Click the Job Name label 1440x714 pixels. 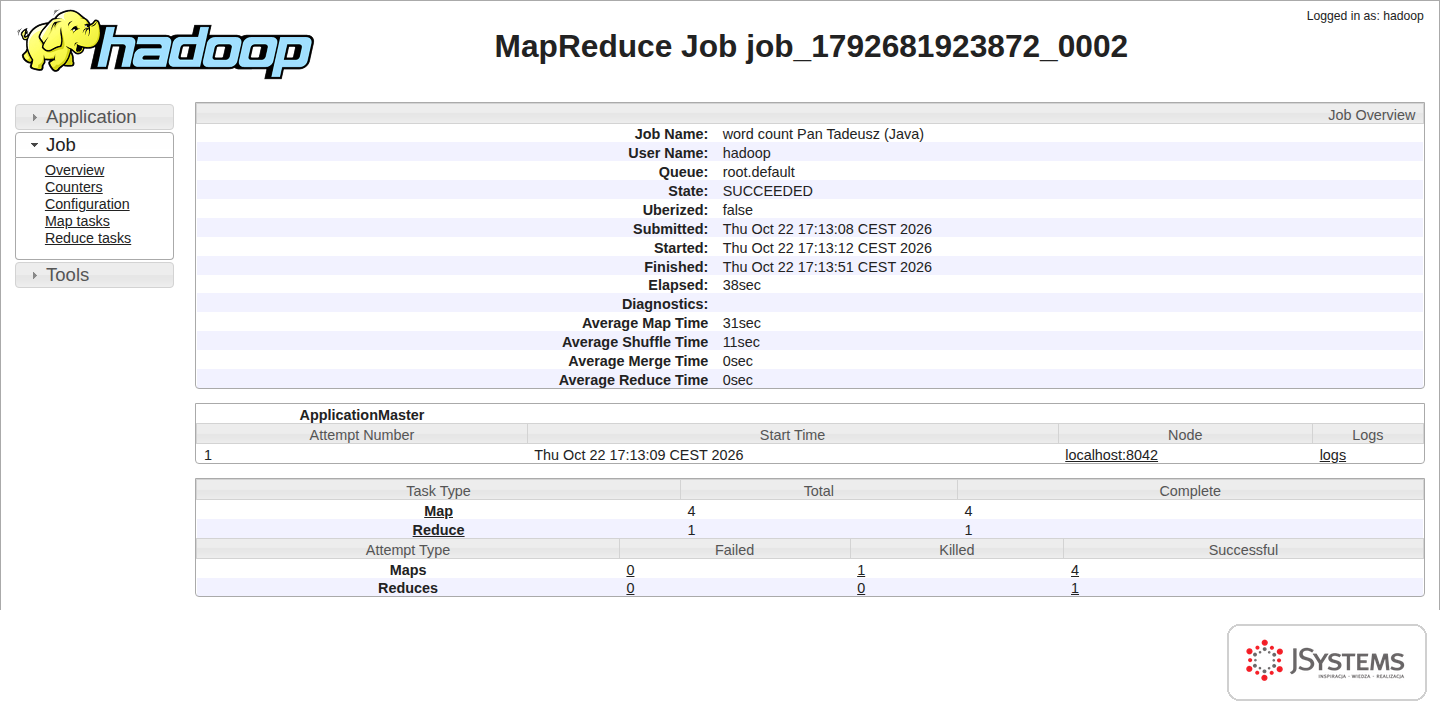672,134
